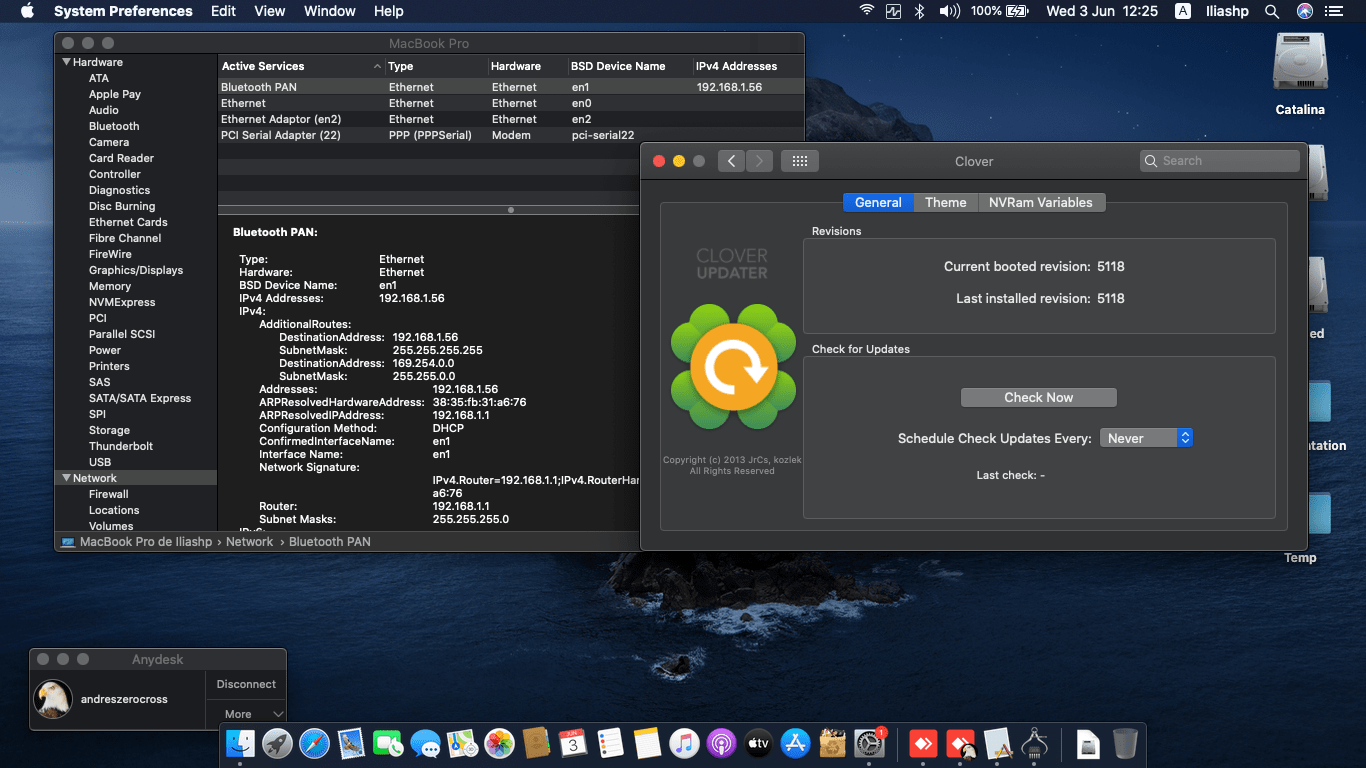Click Disconnect in the Anydesk window
This screenshot has width=1366, height=768.
pyautogui.click(x=246, y=684)
